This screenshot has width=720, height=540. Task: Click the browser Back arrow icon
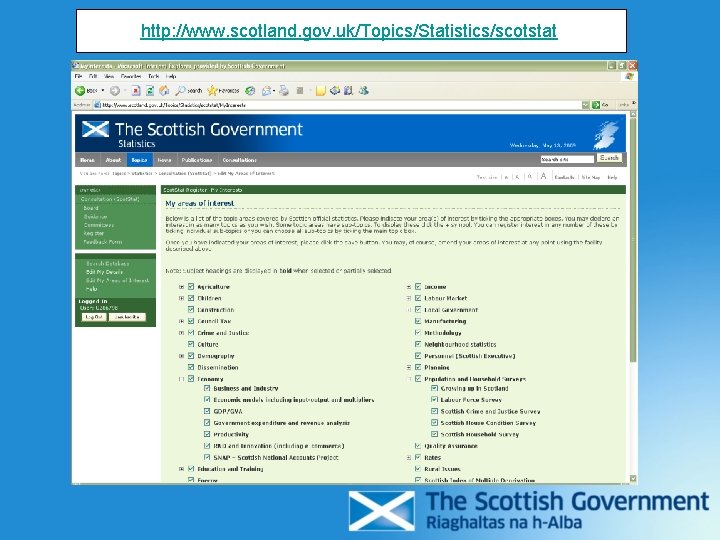(x=80, y=90)
